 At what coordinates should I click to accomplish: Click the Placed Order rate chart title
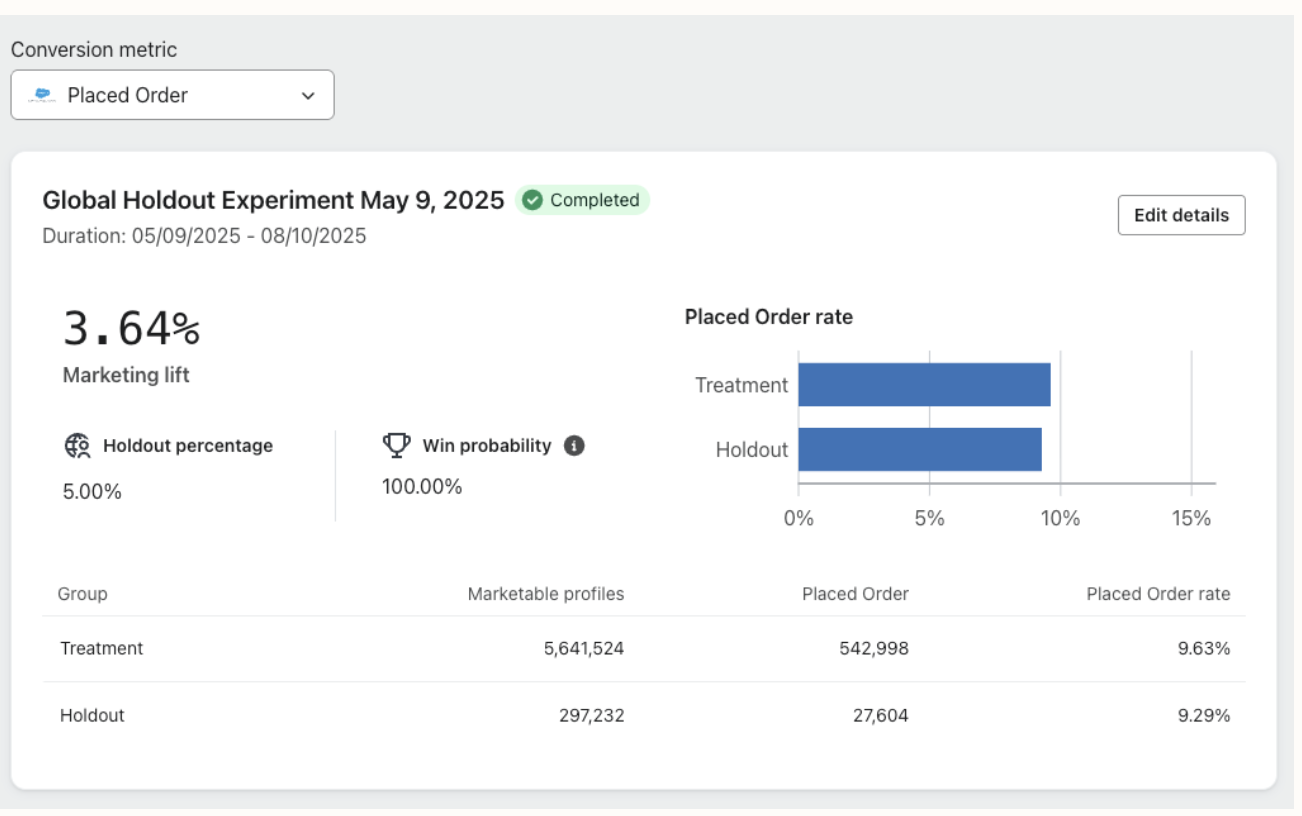click(x=768, y=317)
